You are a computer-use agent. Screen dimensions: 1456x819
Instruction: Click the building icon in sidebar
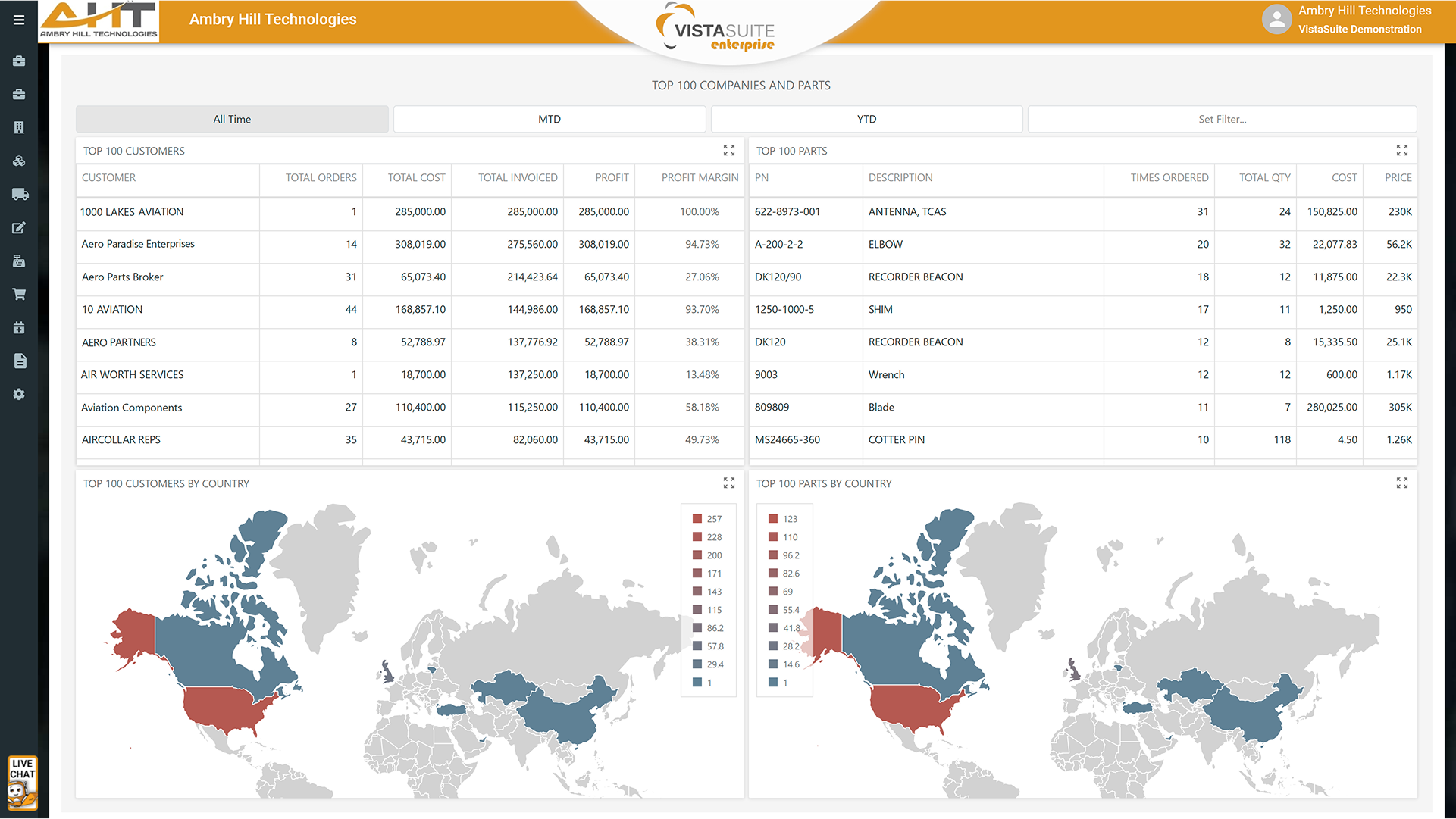(x=19, y=127)
